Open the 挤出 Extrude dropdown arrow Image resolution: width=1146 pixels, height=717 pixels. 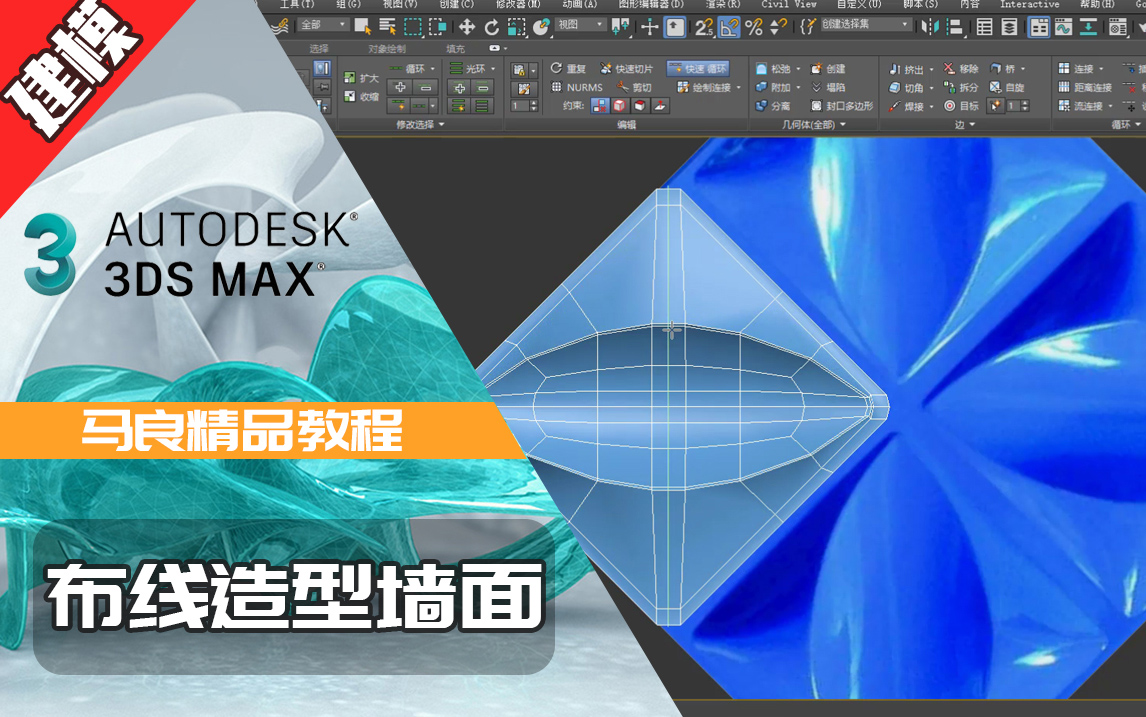[x=931, y=69]
